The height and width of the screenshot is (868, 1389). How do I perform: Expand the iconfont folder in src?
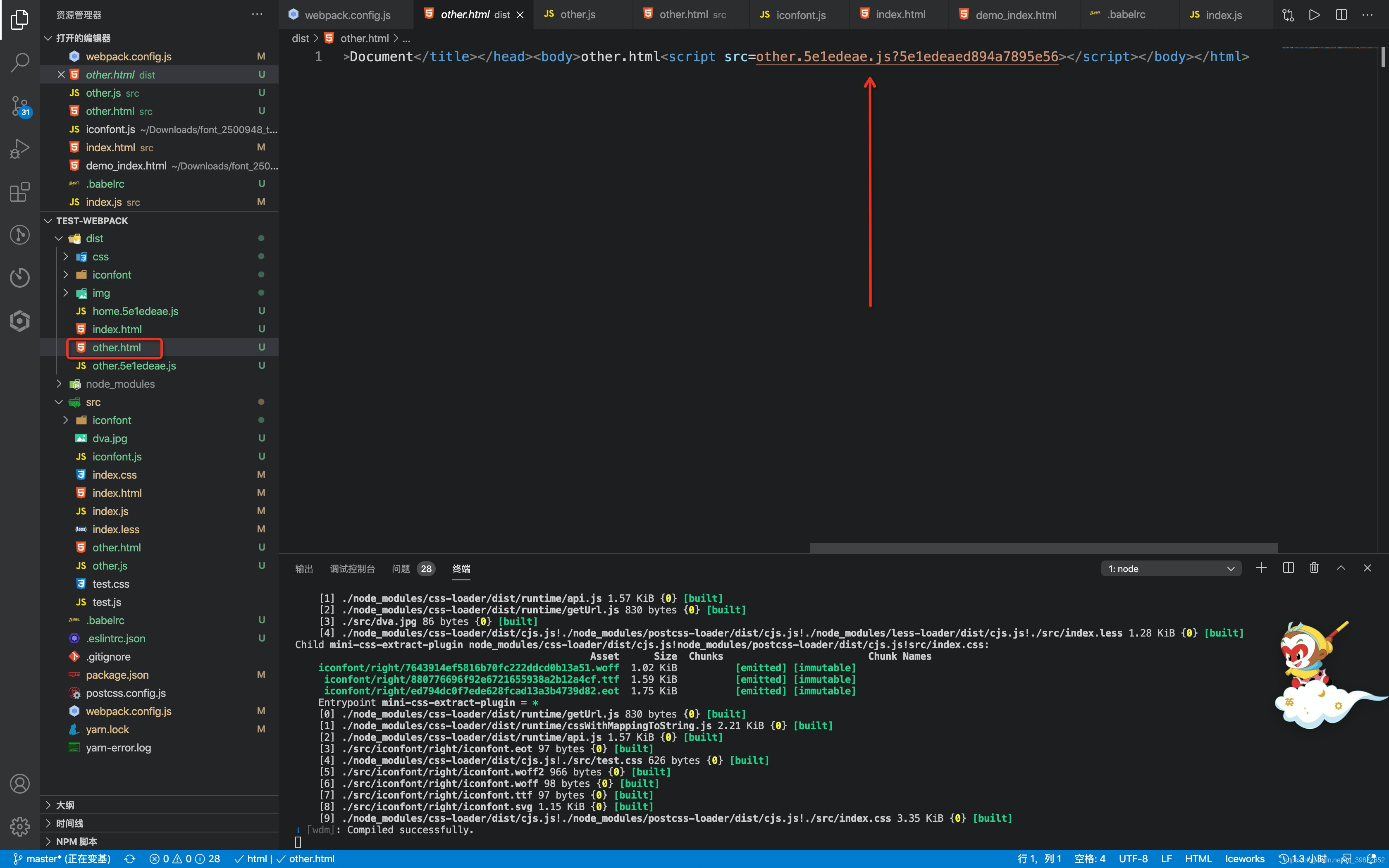[65, 420]
